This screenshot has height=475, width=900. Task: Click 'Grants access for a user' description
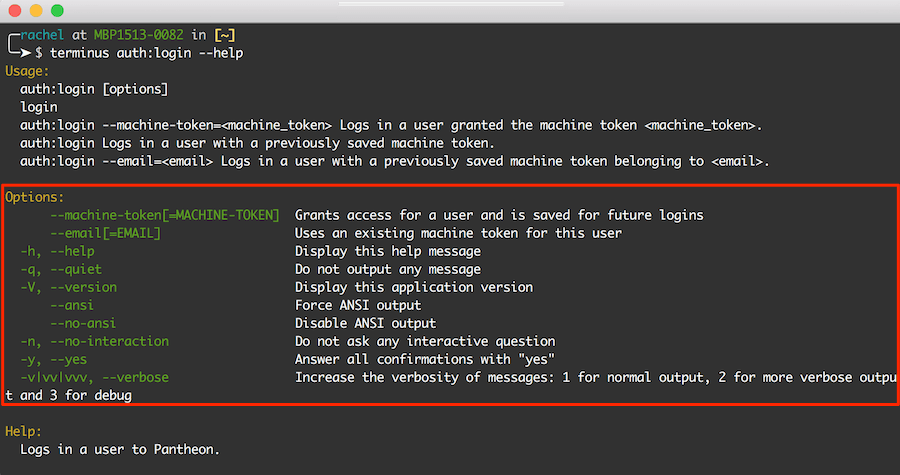coord(499,215)
